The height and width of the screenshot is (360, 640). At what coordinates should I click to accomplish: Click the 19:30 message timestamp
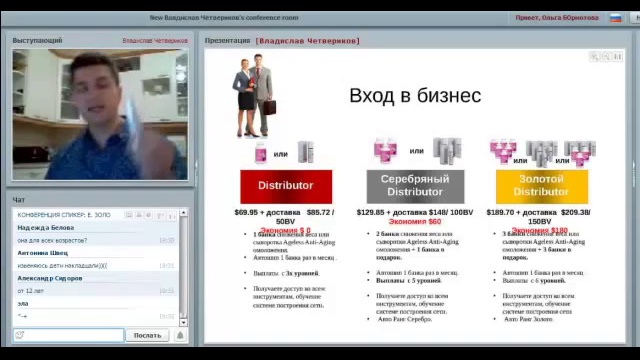[x=167, y=240]
